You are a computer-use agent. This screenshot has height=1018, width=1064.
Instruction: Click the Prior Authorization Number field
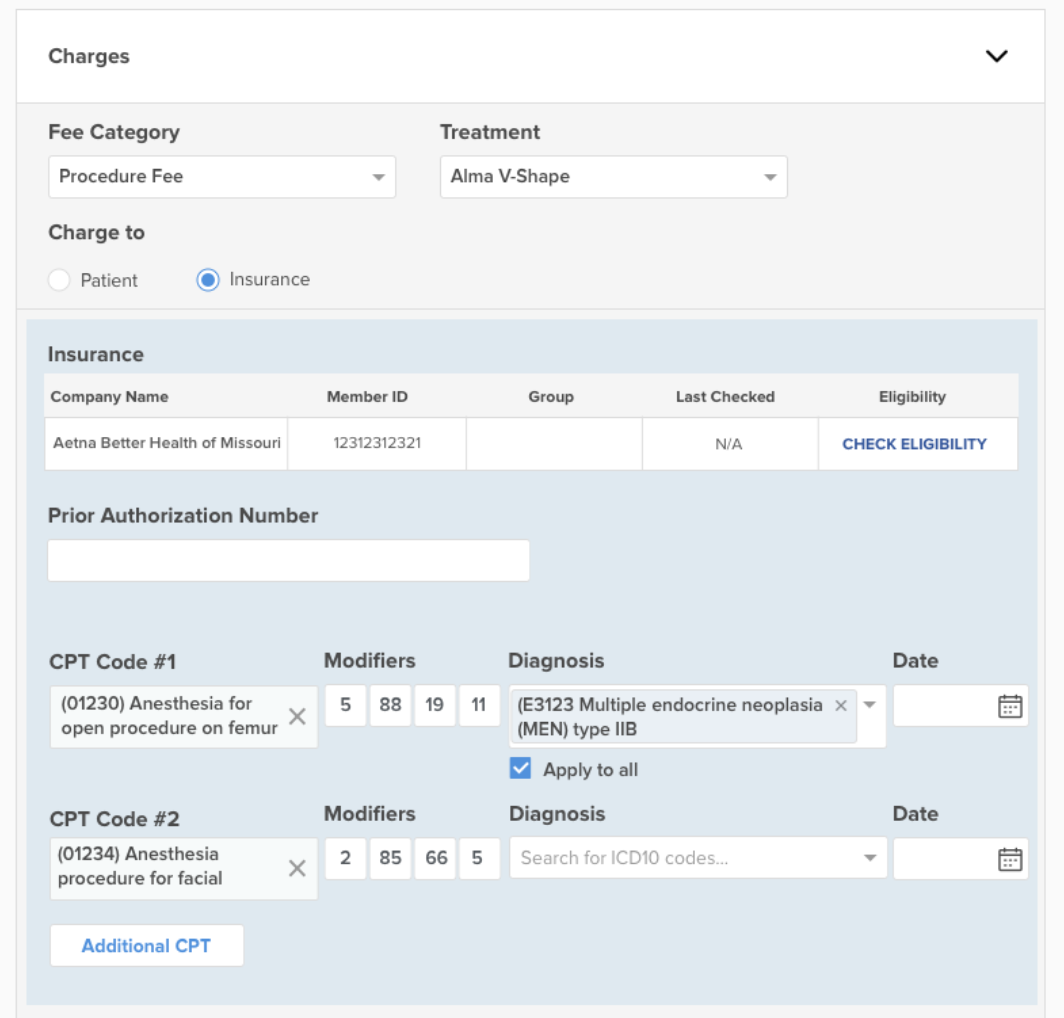point(288,561)
